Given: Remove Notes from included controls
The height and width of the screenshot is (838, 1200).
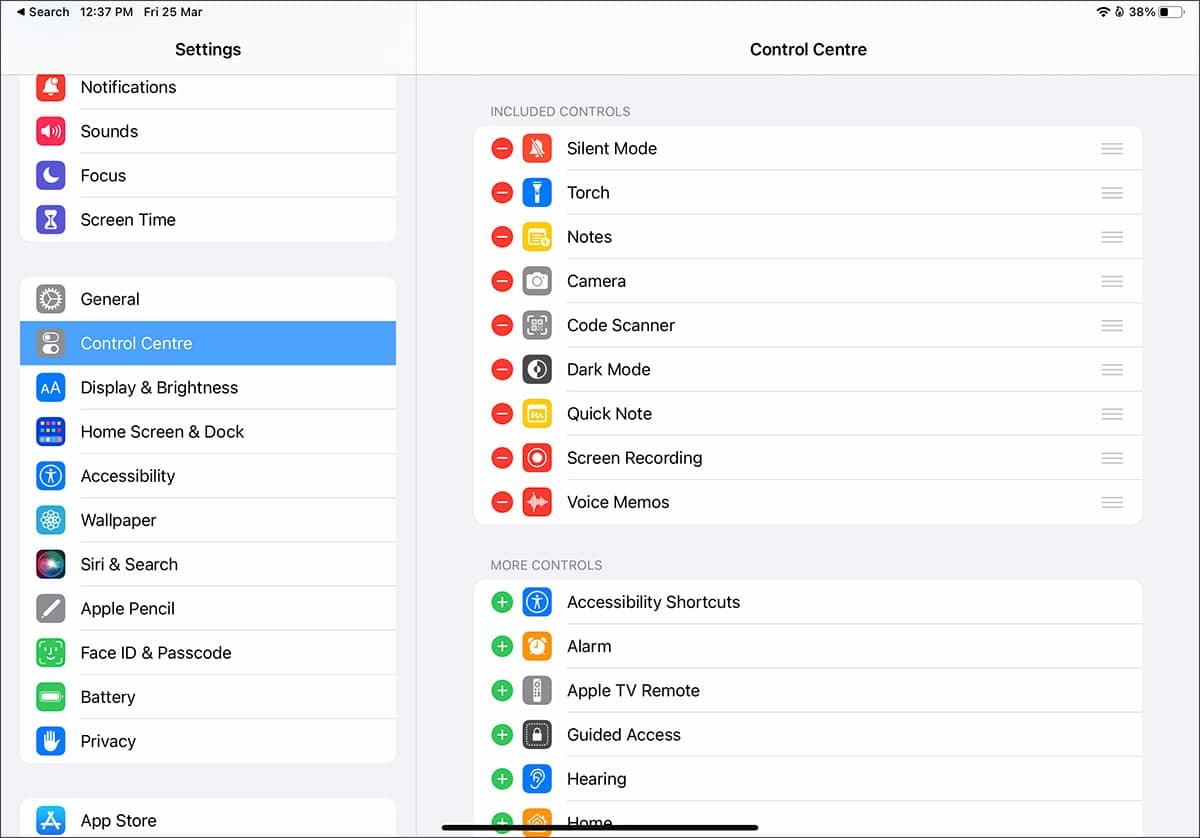Looking at the screenshot, I should click(x=501, y=237).
